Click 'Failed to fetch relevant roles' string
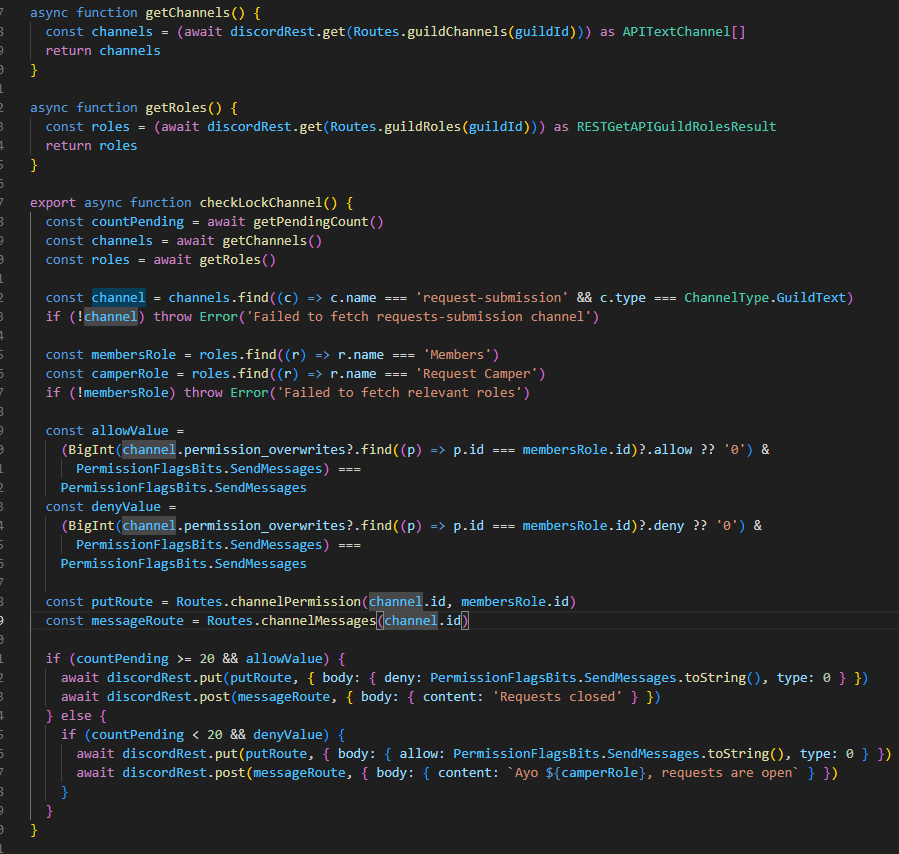 [x=400, y=392]
